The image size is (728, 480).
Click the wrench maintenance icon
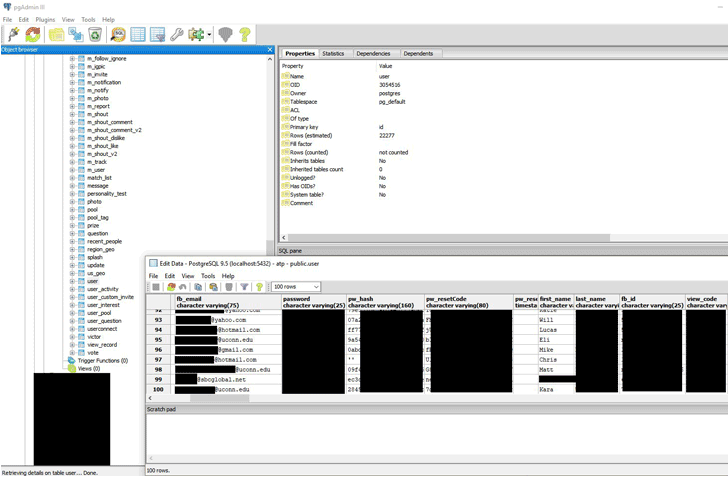point(177,34)
